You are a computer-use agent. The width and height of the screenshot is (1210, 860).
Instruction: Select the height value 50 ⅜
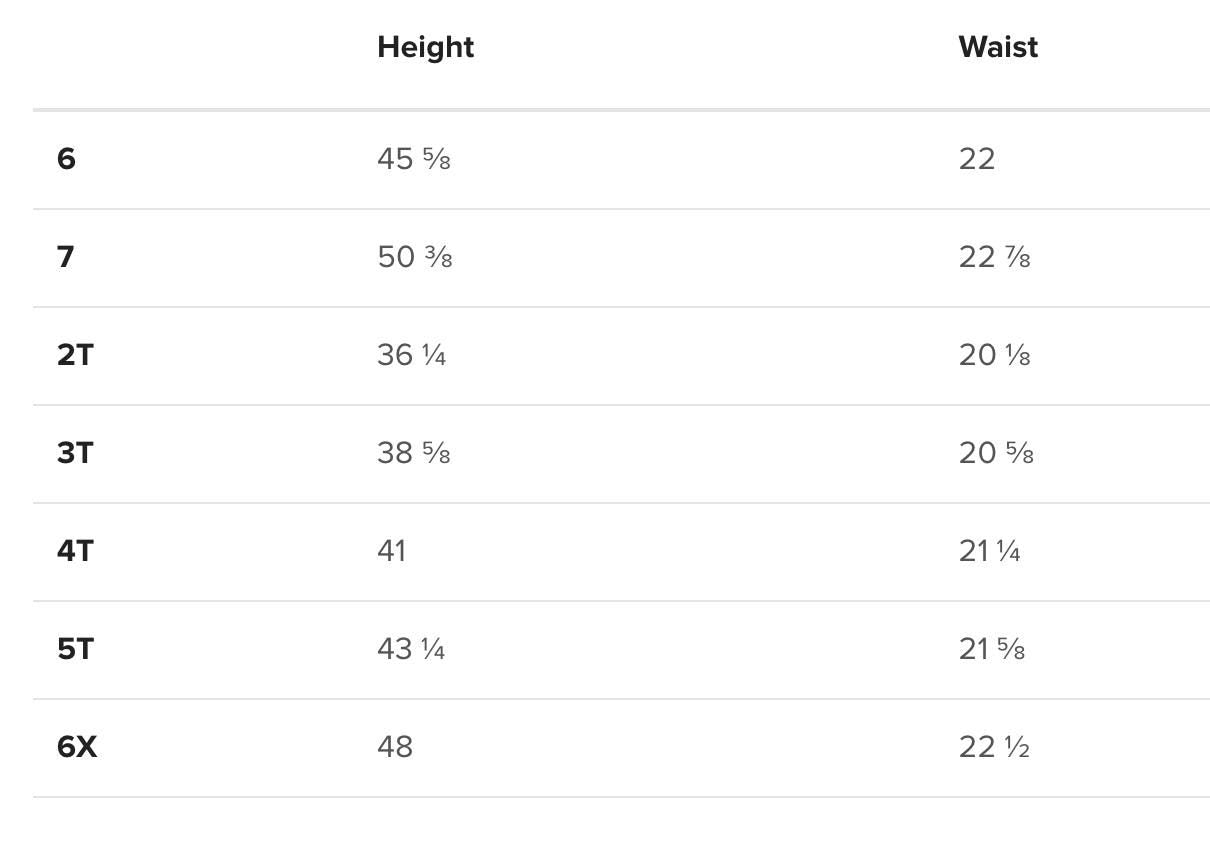(414, 257)
